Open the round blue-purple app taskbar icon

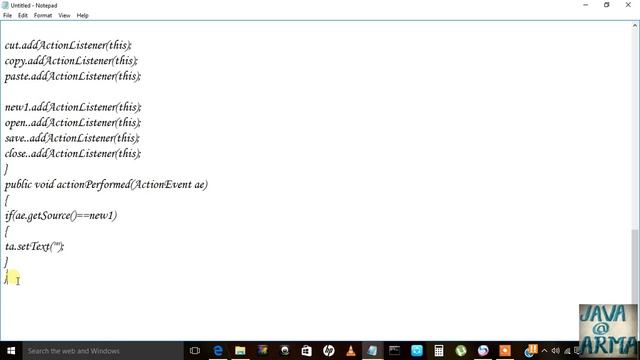[x=483, y=351]
